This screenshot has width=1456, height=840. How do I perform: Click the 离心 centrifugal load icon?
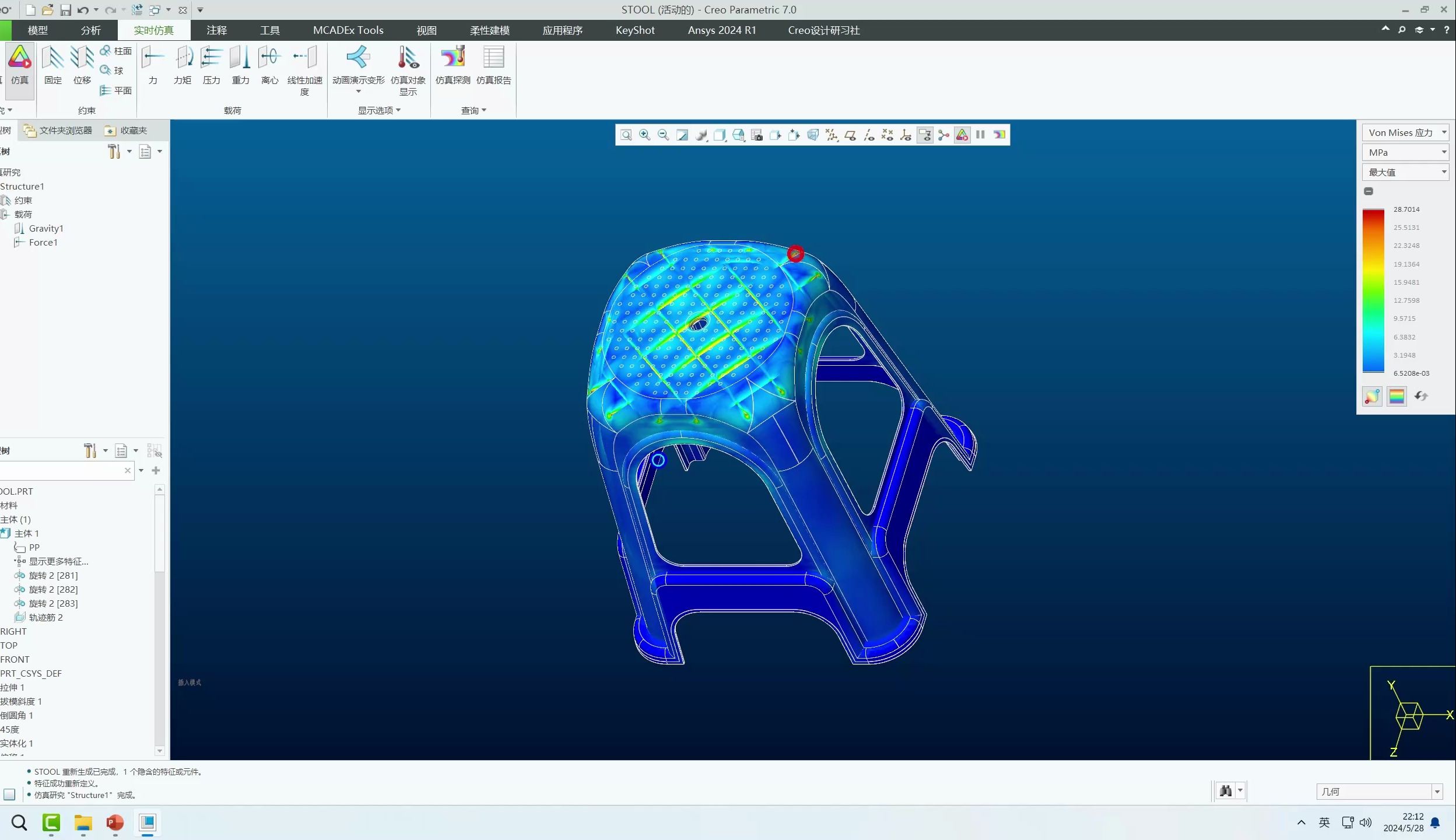pos(269,64)
